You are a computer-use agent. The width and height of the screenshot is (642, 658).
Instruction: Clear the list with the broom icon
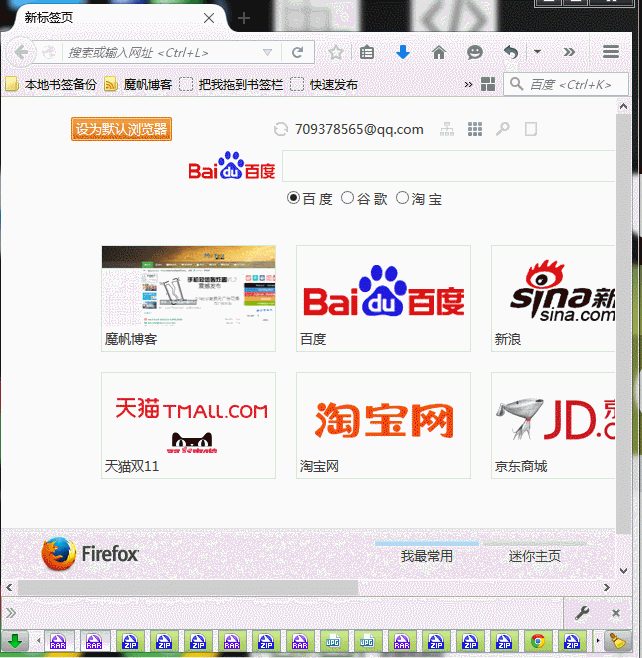[x=618, y=641]
